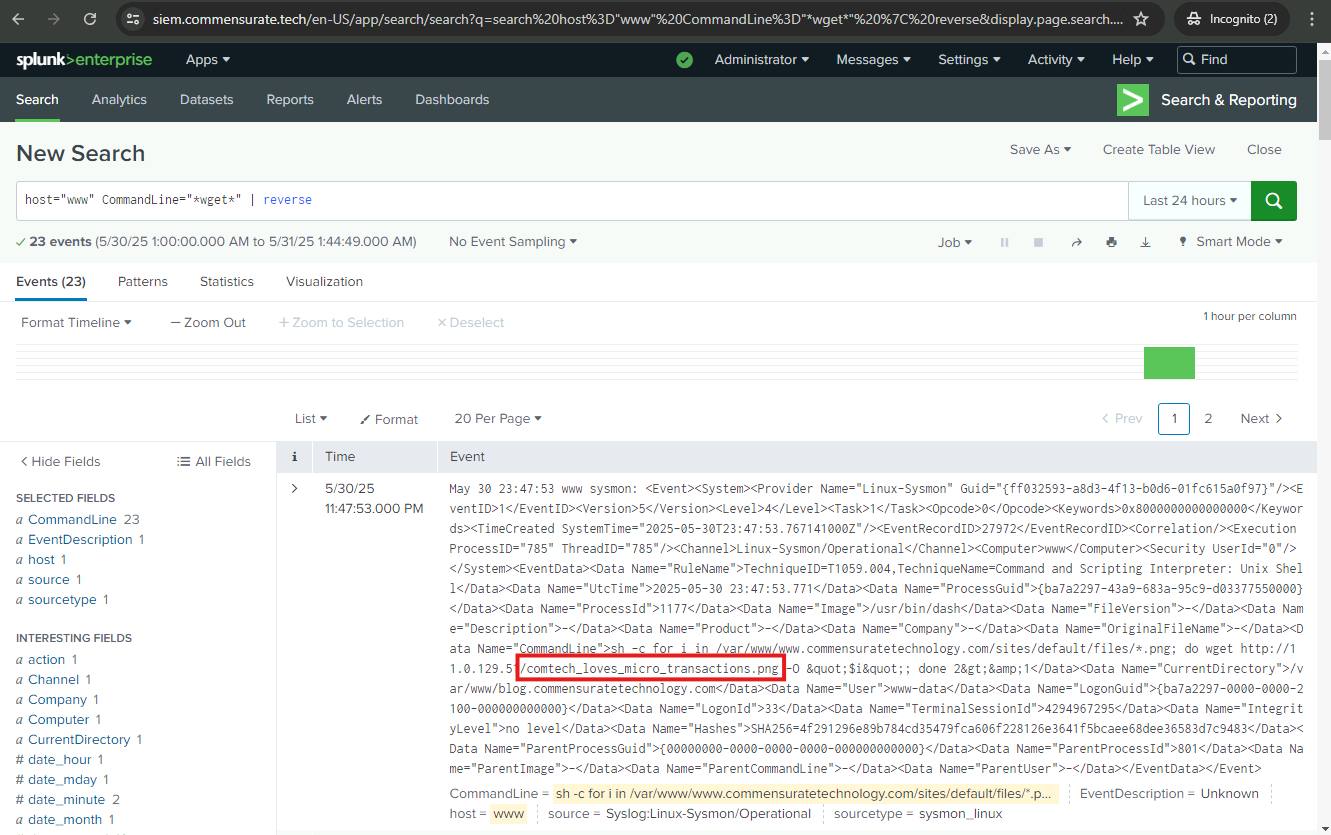Reload the page in the browser

pos(90,19)
